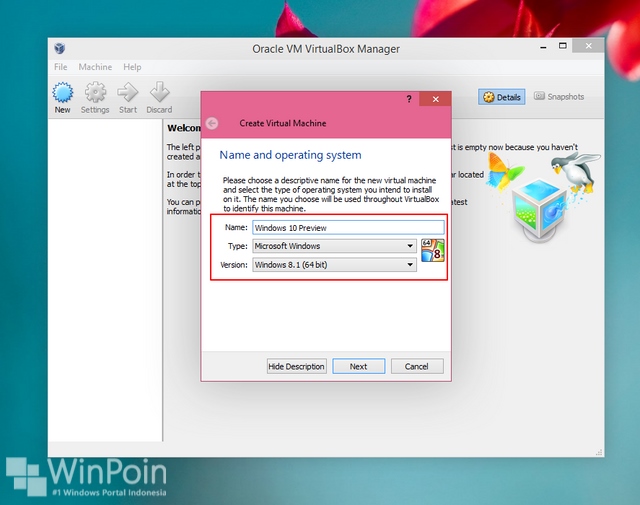
Task: Maximize the VirtualBox Manager window
Action: point(562,46)
